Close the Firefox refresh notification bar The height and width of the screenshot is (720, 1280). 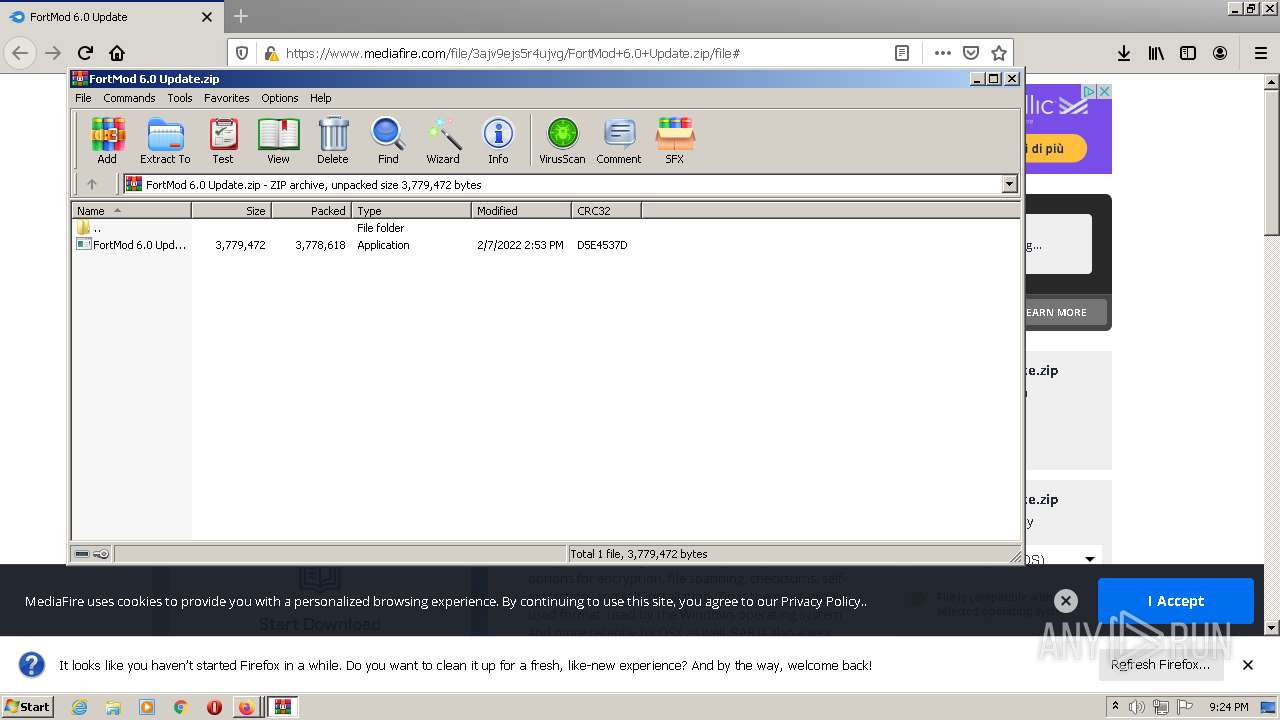pyautogui.click(x=1247, y=664)
